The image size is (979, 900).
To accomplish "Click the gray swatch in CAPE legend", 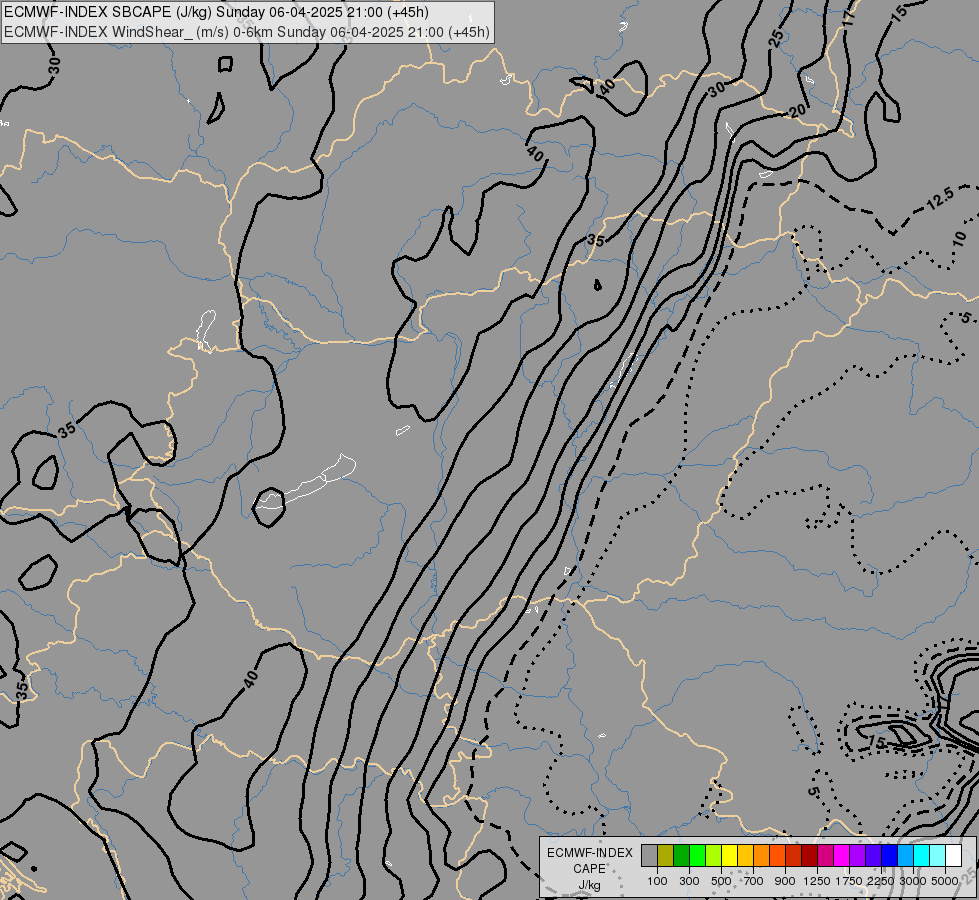I will tap(649, 856).
